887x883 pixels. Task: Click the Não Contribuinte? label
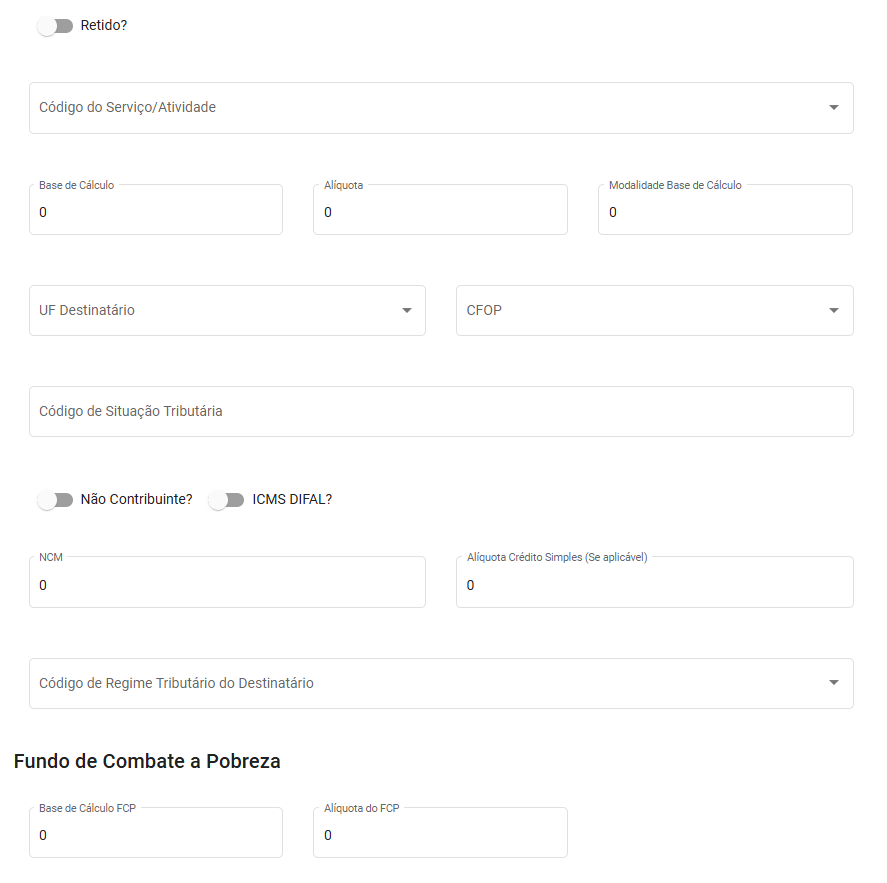136,500
